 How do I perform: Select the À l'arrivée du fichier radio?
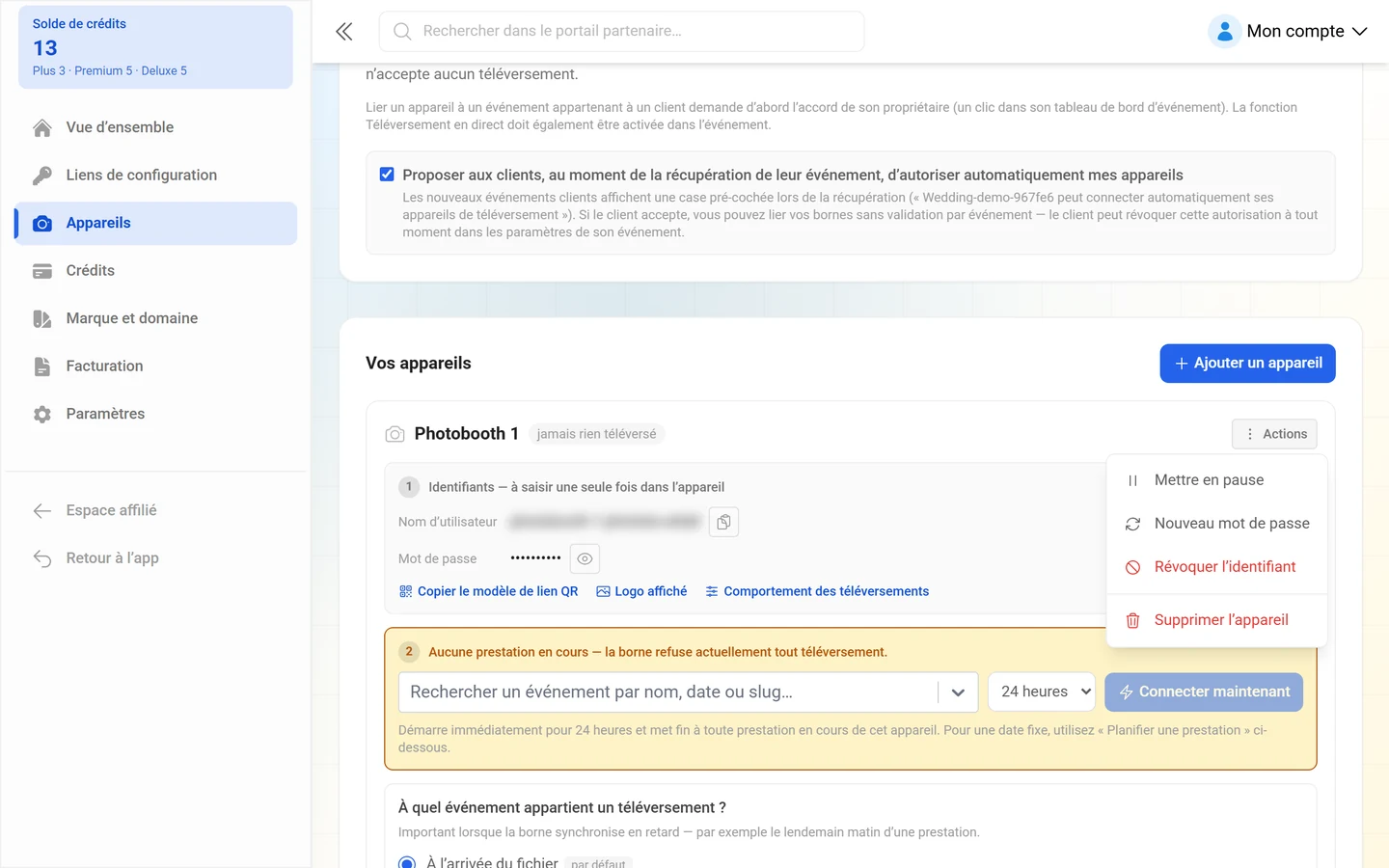(407, 863)
